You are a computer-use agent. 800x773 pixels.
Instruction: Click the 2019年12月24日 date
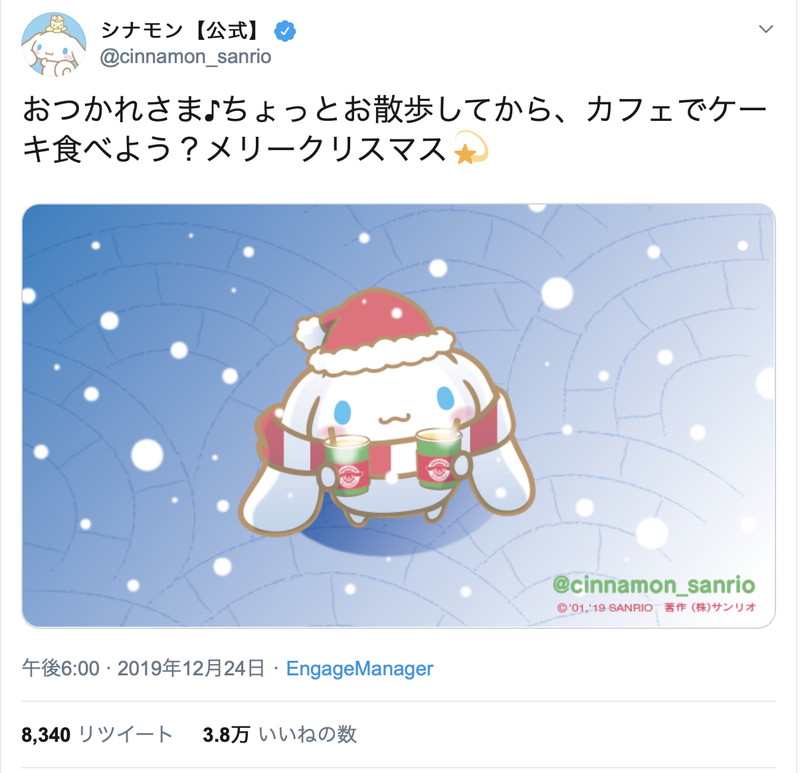[191, 668]
